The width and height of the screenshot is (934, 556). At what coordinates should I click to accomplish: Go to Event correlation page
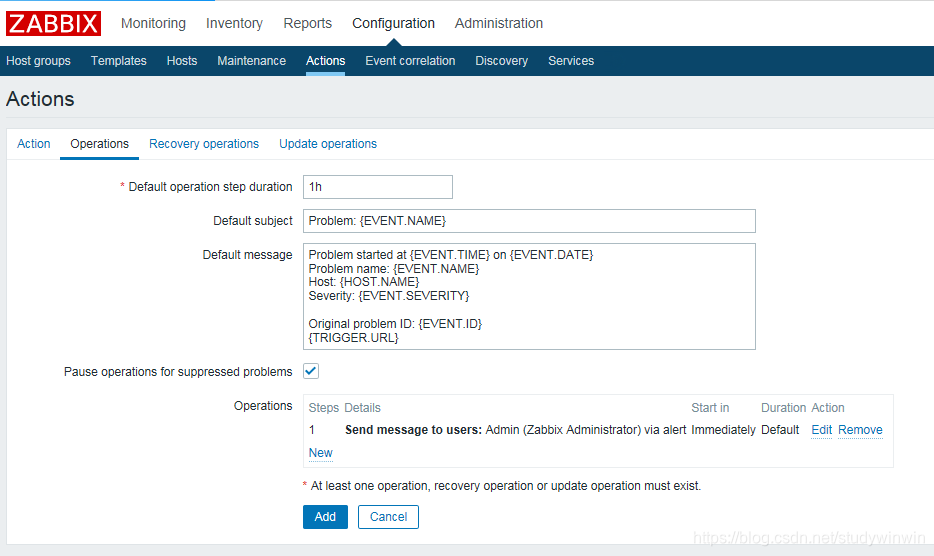410,61
